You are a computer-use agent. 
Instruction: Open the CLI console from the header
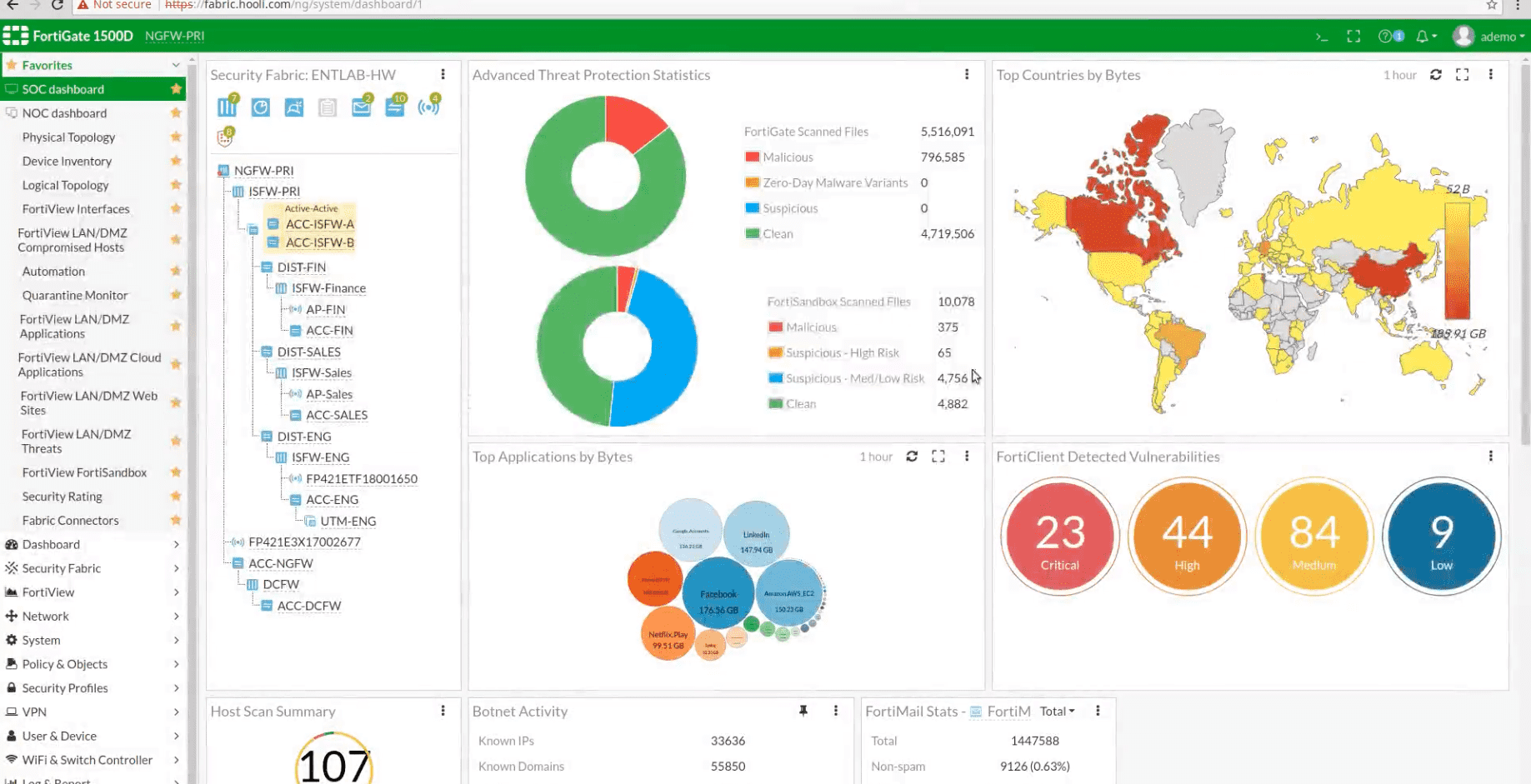(1322, 37)
